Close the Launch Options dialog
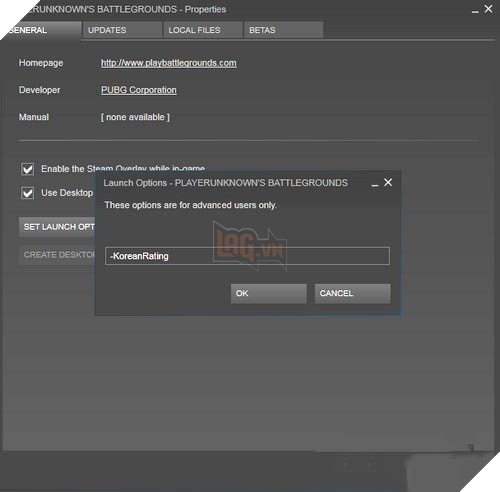 tap(388, 182)
